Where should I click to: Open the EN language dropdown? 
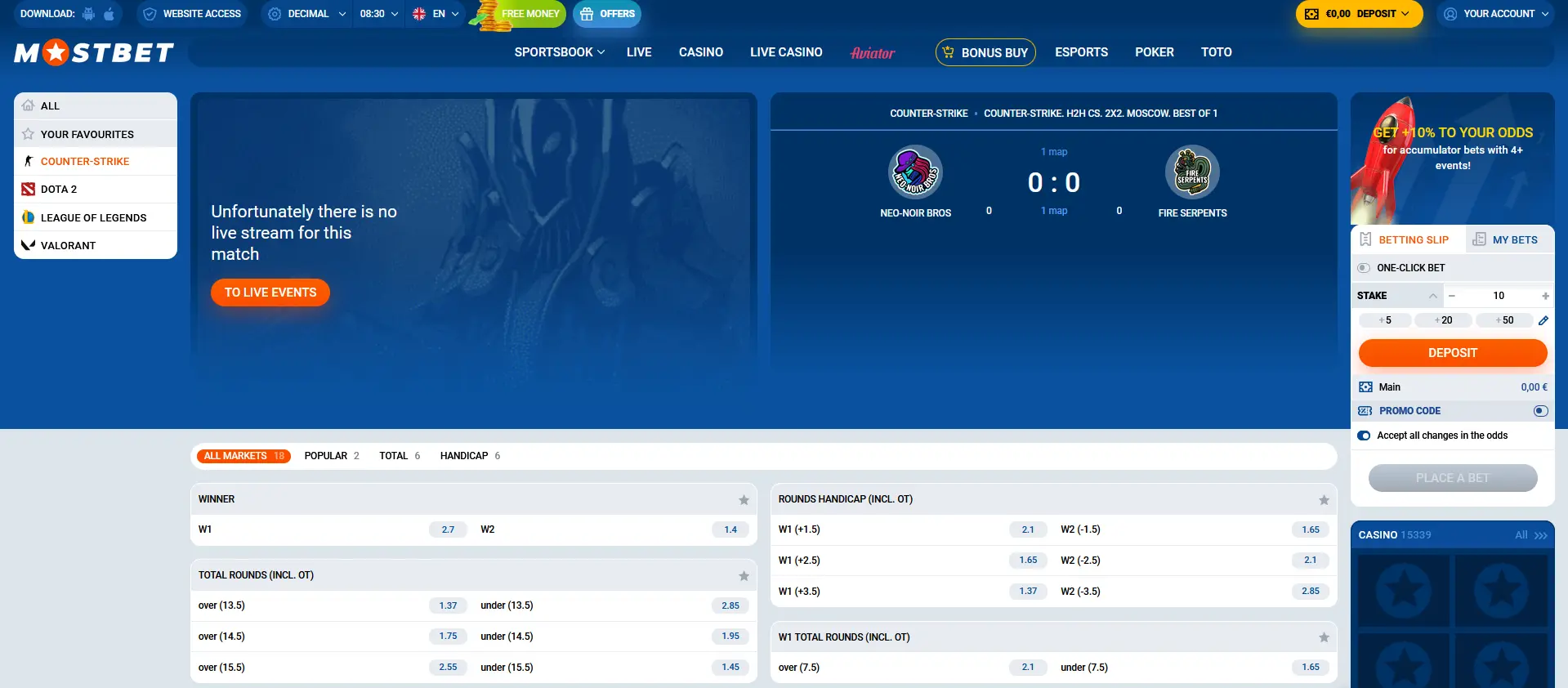click(436, 14)
